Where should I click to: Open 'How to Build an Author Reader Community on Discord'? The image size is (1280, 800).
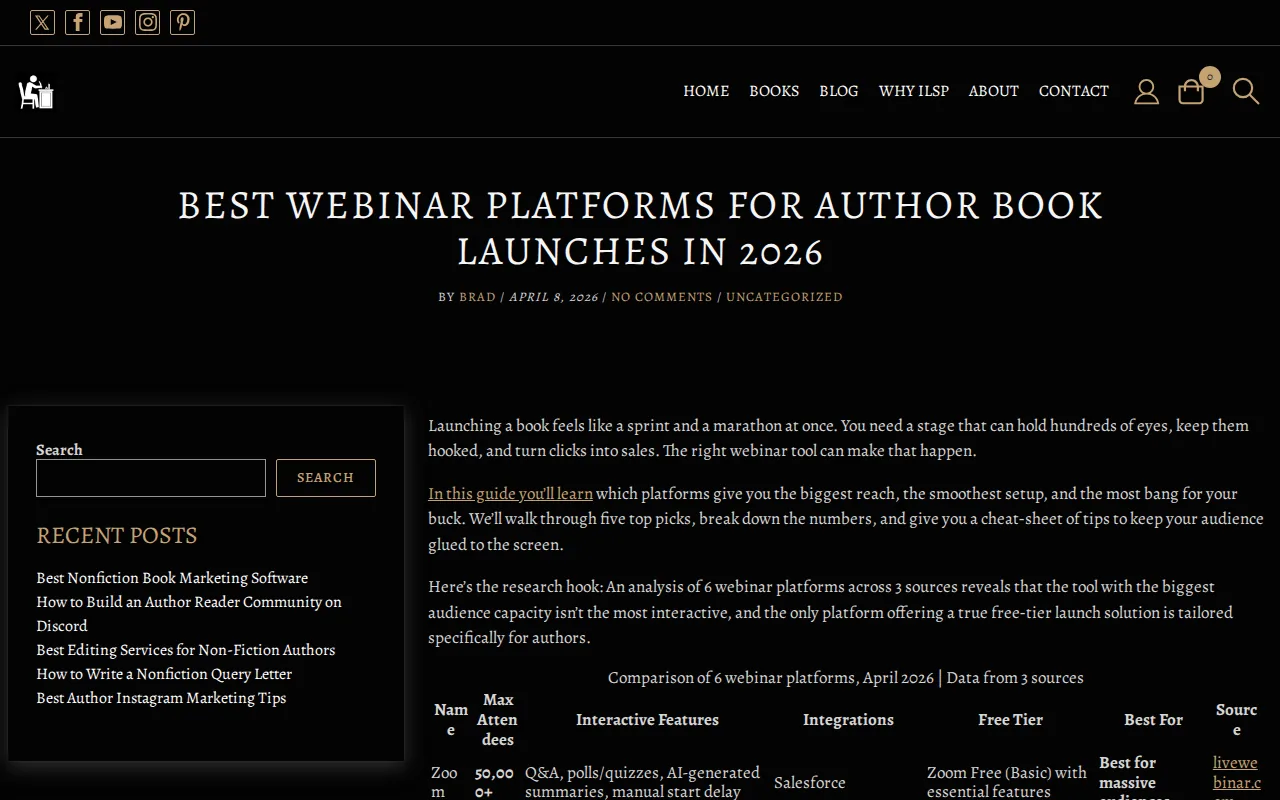click(189, 614)
